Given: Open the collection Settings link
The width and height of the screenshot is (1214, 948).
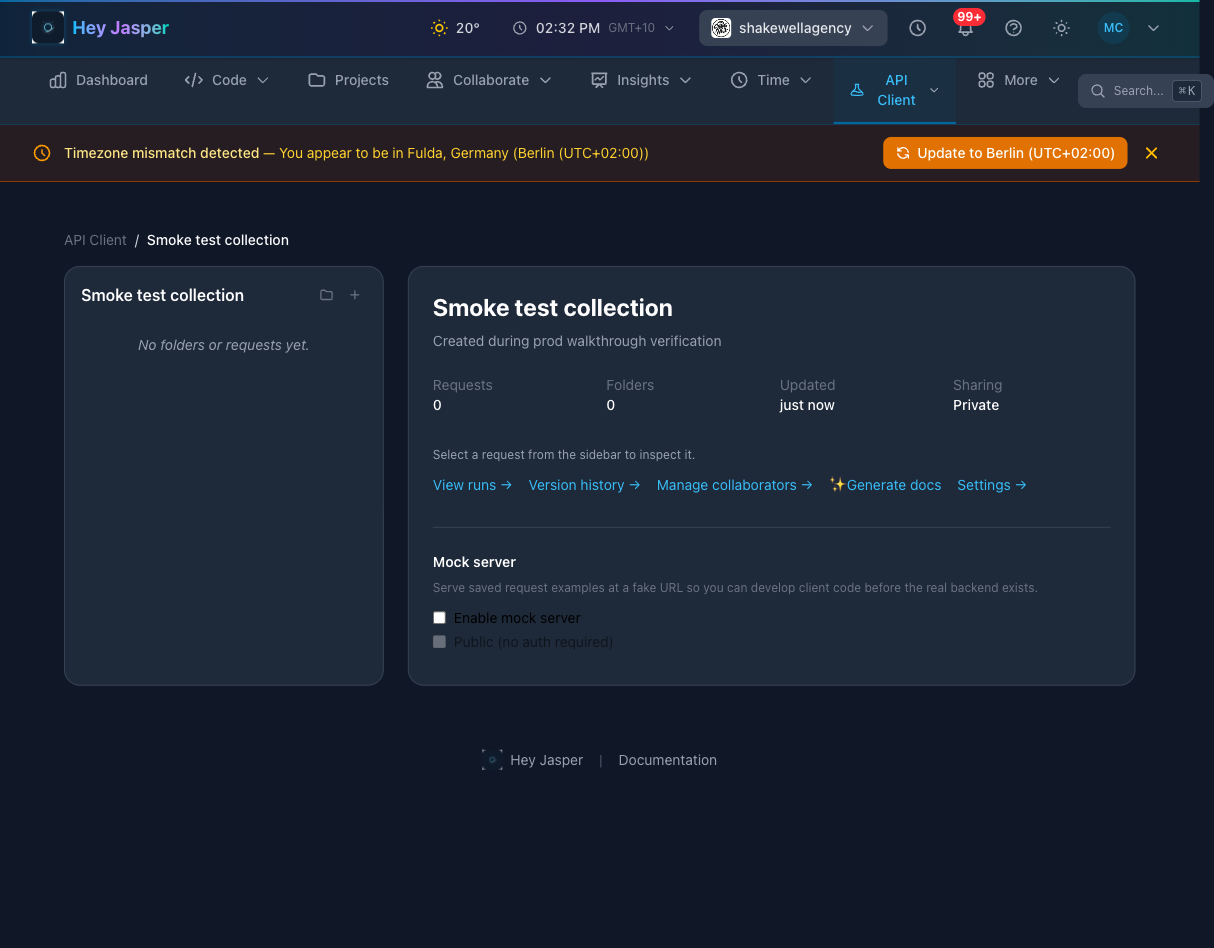Looking at the screenshot, I should pyautogui.click(x=992, y=485).
